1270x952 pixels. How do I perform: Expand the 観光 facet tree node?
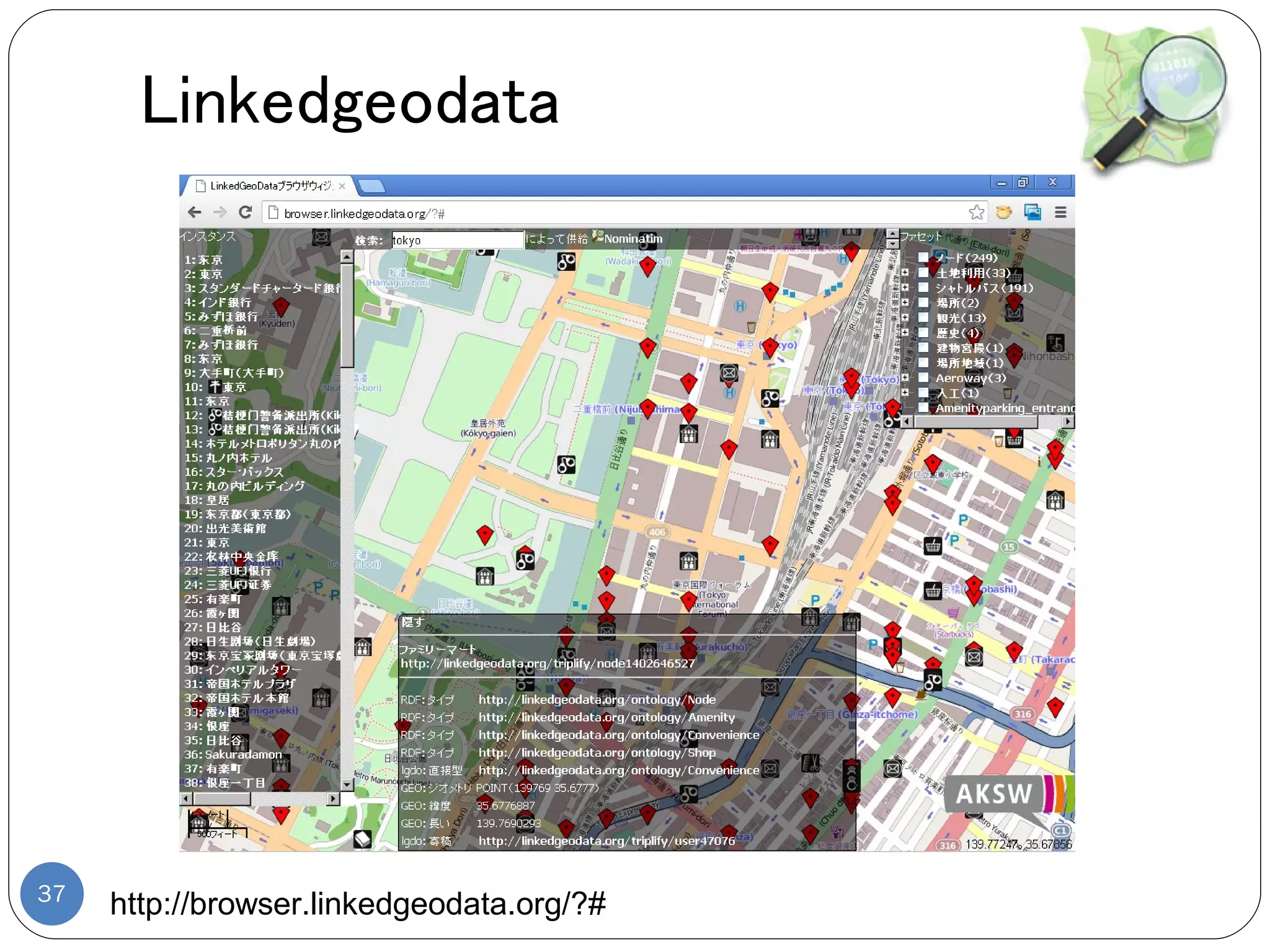(905, 317)
